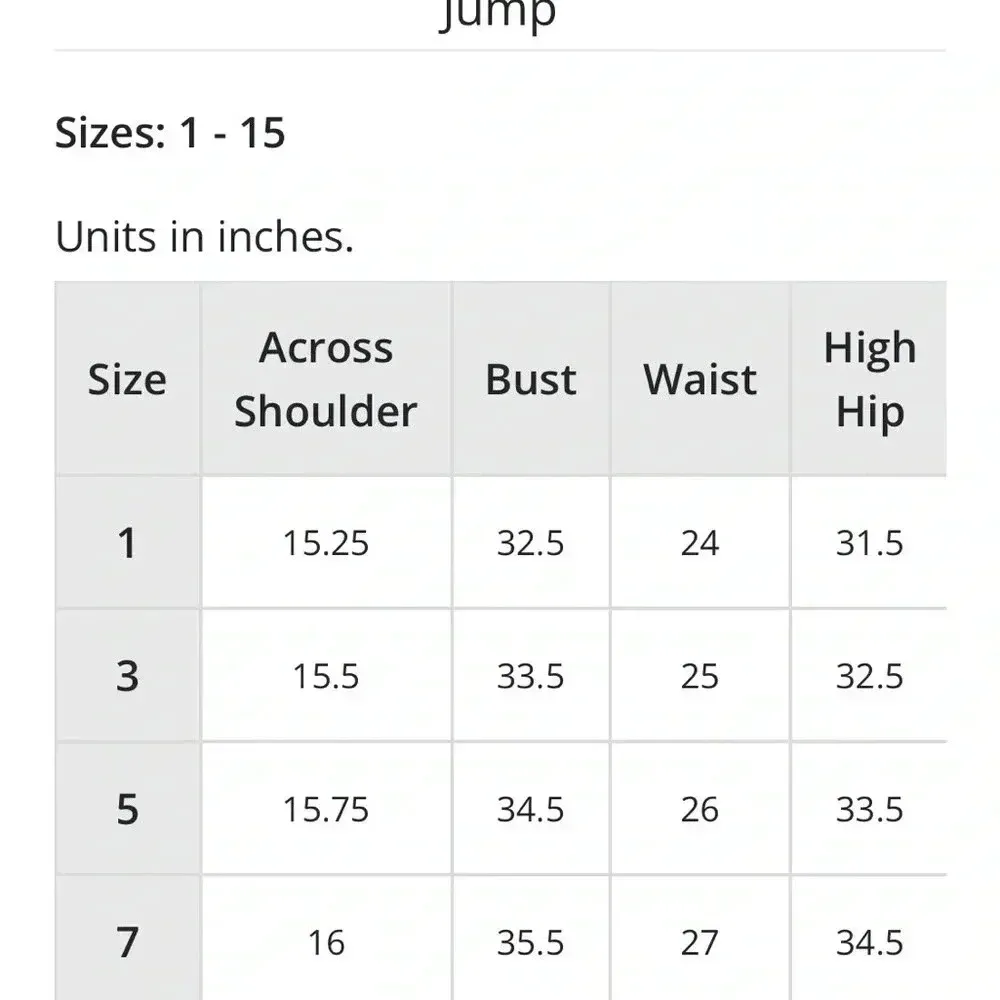Select the size 3 row label

[x=127, y=676]
